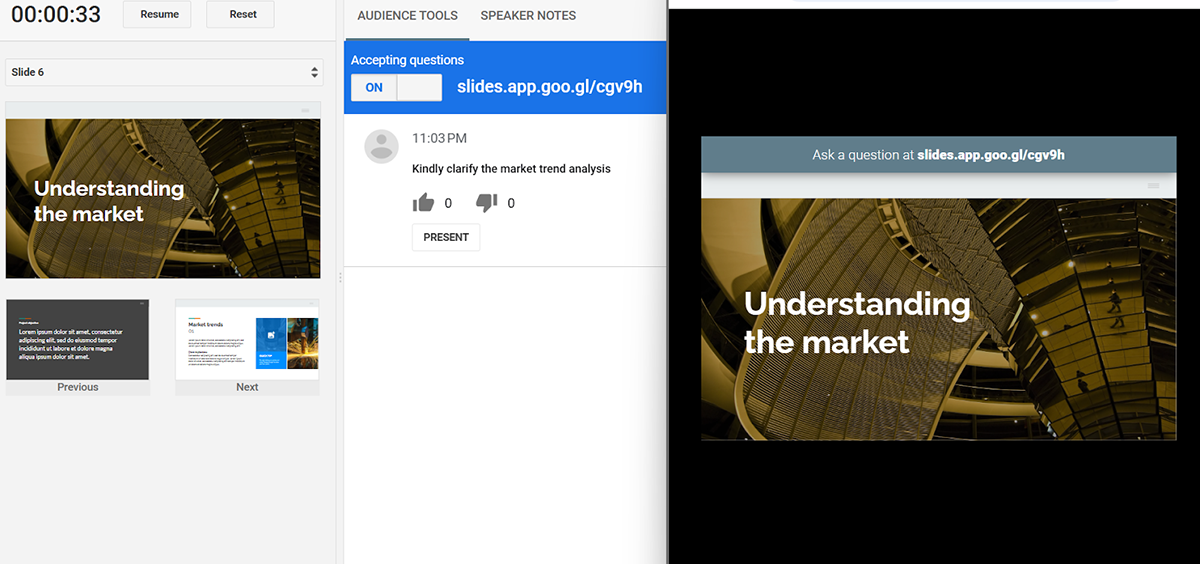
Task: Click the question author's avatar icon
Action: pyautogui.click(x=381, y=146)
